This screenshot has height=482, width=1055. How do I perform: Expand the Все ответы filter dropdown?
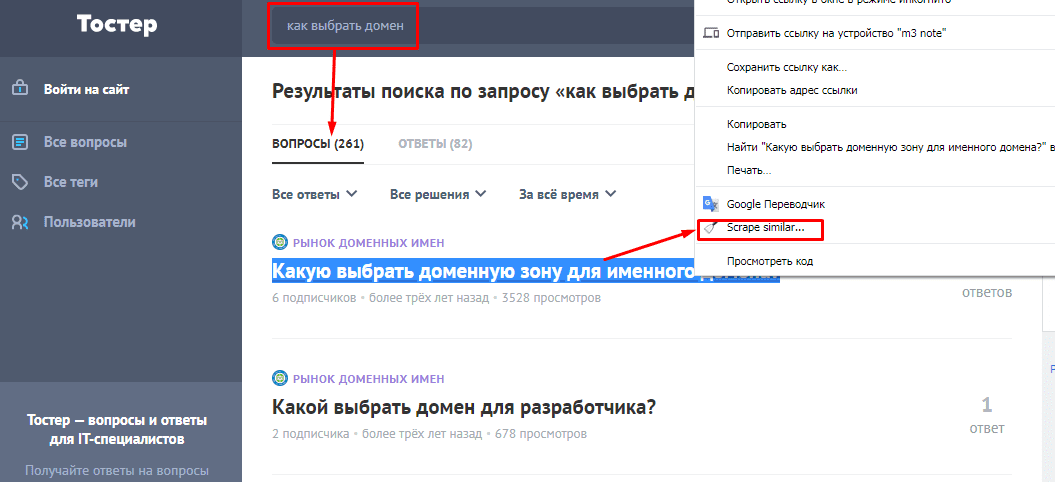pyautogui.click(x=314, y=195)
